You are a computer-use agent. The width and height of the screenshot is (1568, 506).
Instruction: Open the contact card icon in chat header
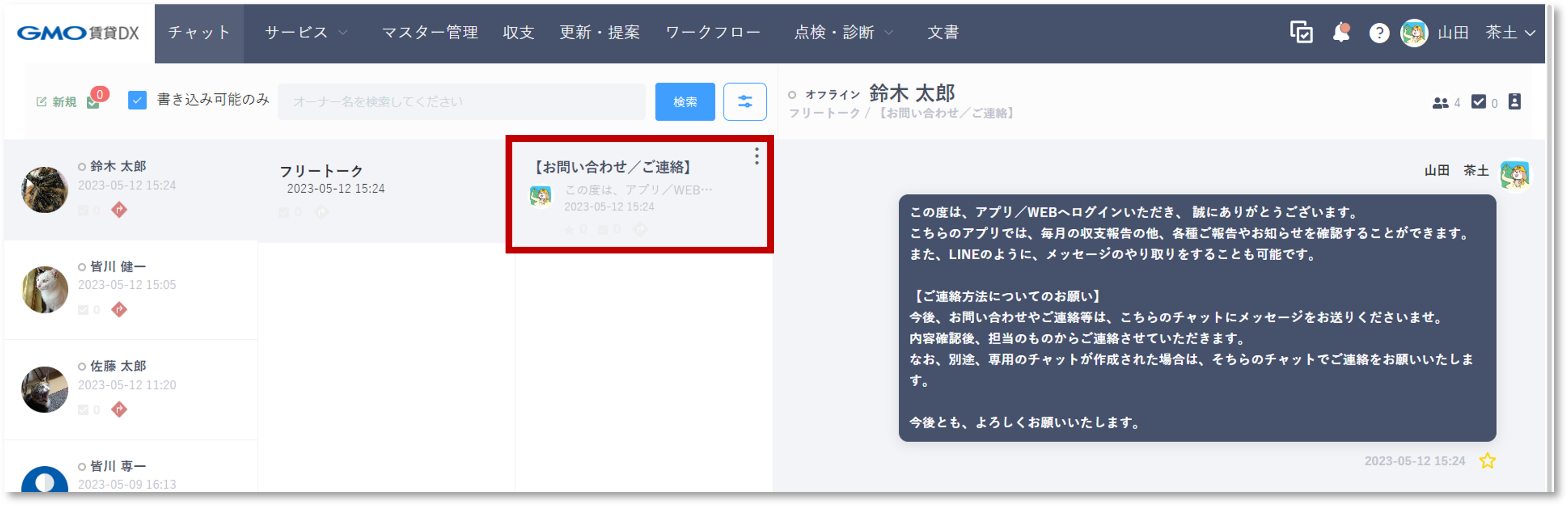click(x=1514, y=102)
